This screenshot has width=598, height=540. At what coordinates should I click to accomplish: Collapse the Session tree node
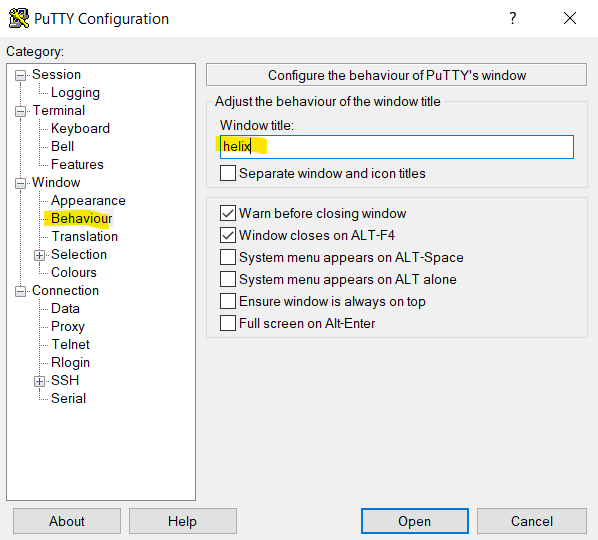[x=20, y=75]
